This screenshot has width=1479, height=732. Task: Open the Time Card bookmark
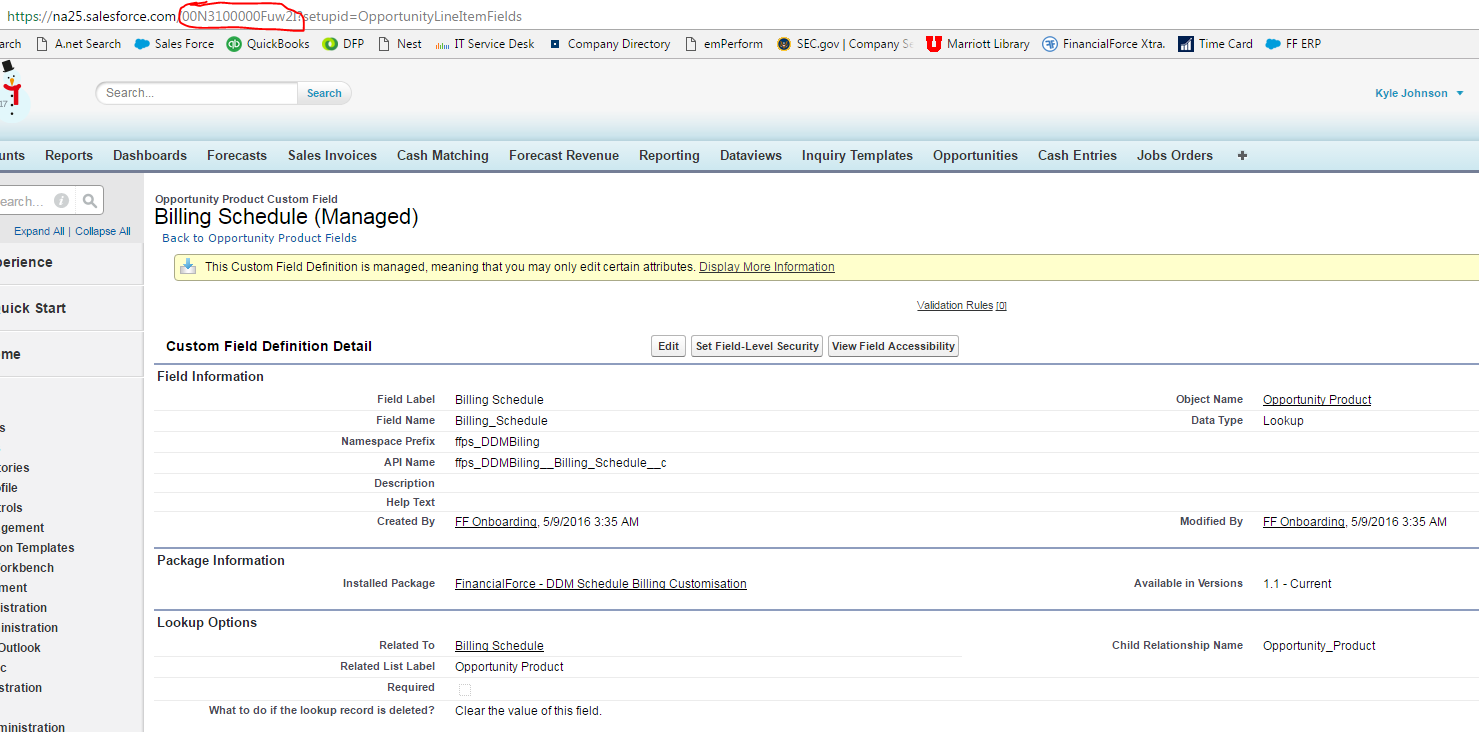pos(1225,44)
